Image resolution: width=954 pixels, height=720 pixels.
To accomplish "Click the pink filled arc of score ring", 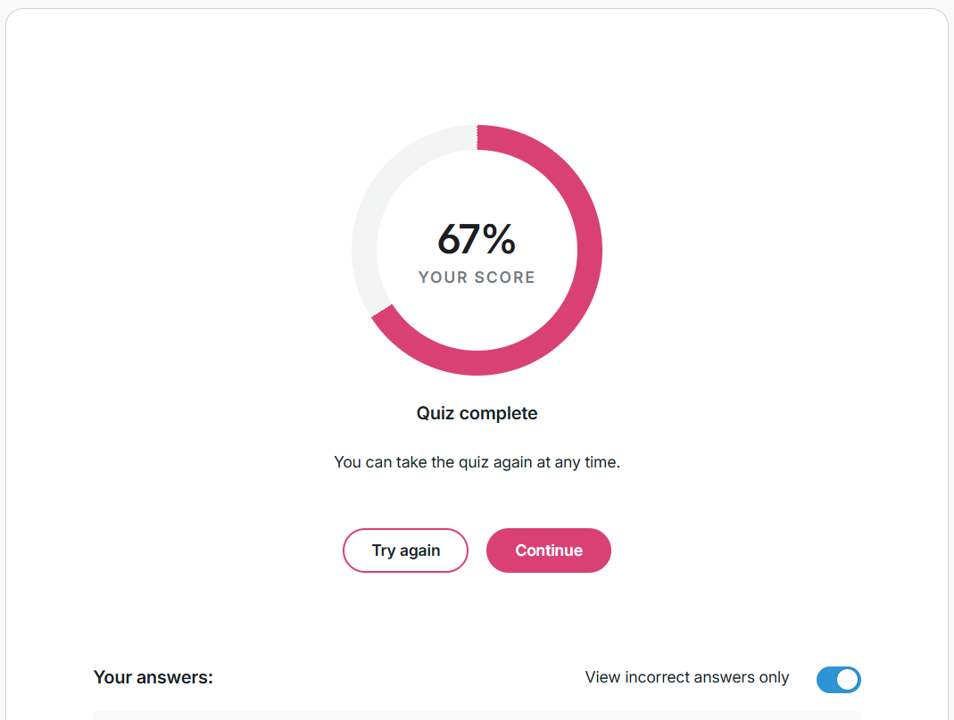I will coord(588,250).
